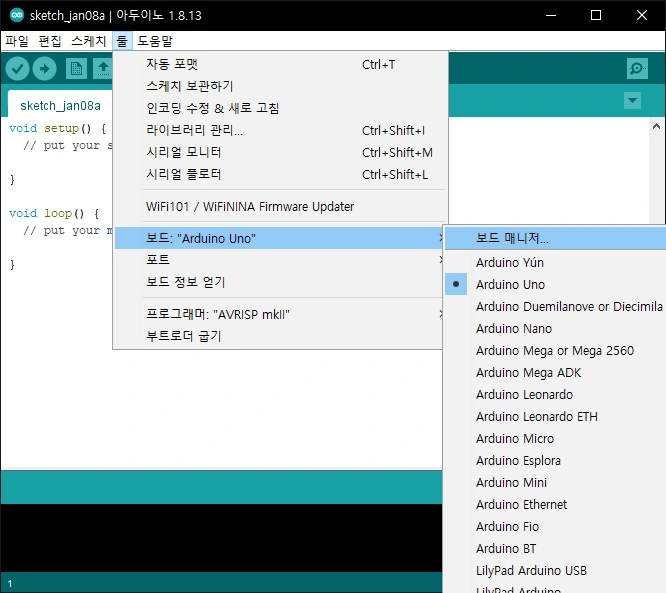The height and width of the screenshot is (593, 666).
Task: Launch 시리얼 플로터
Action: [281, 175]
